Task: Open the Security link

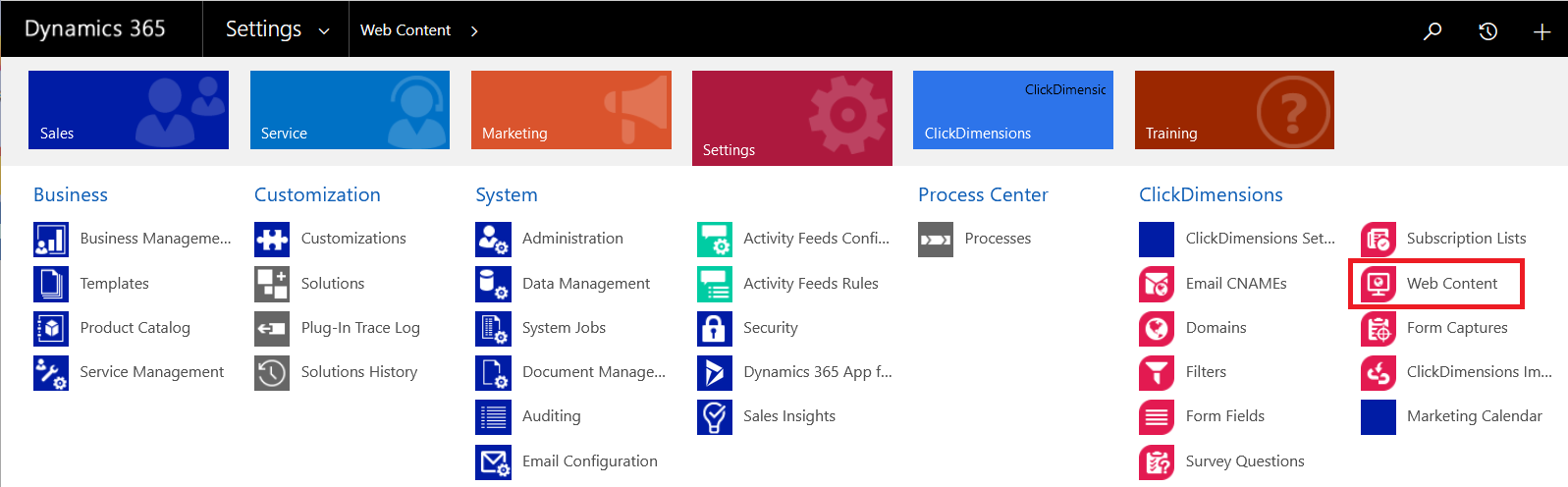Action: coord(771,328)
